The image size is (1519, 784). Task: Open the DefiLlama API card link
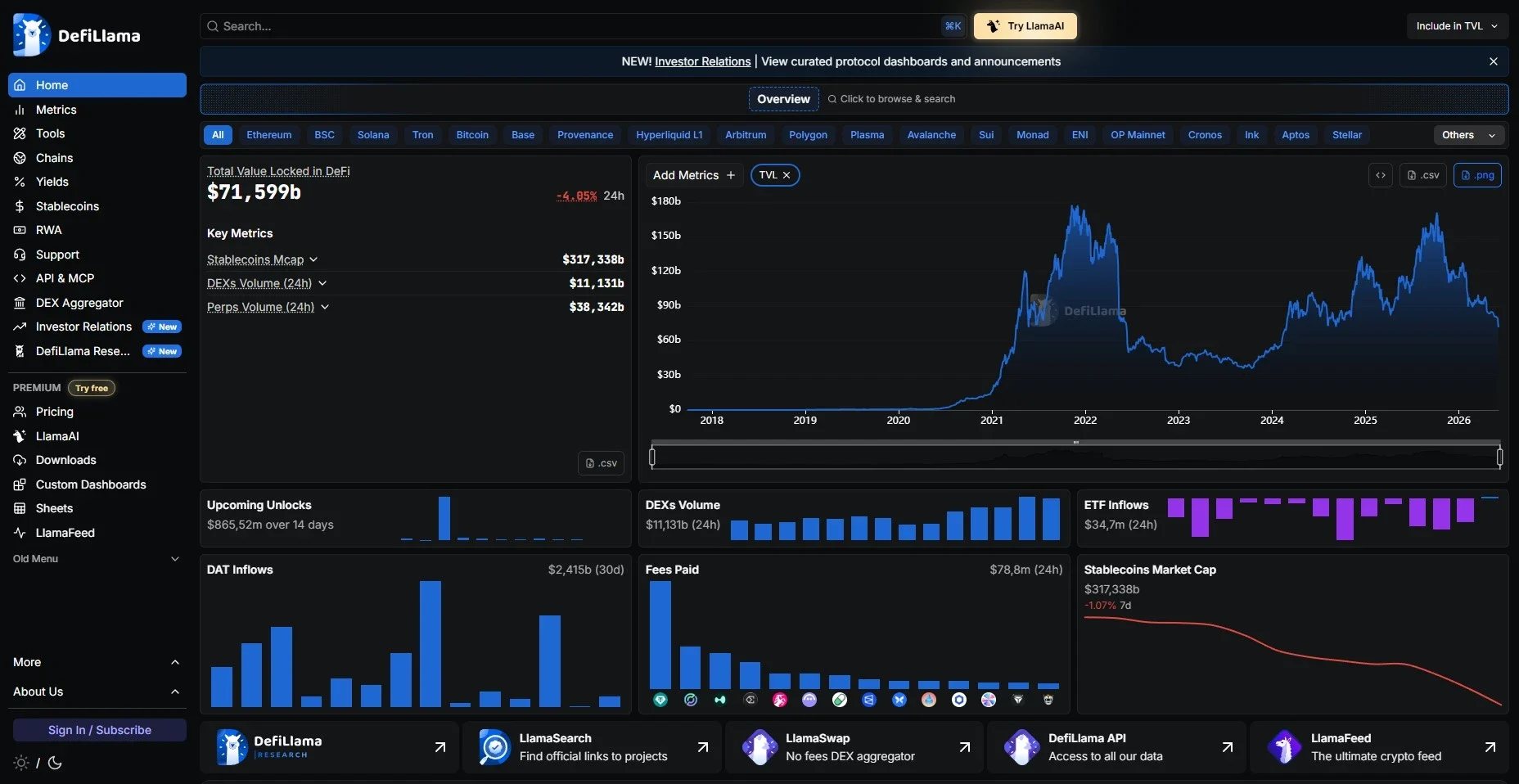(1116, 747)
